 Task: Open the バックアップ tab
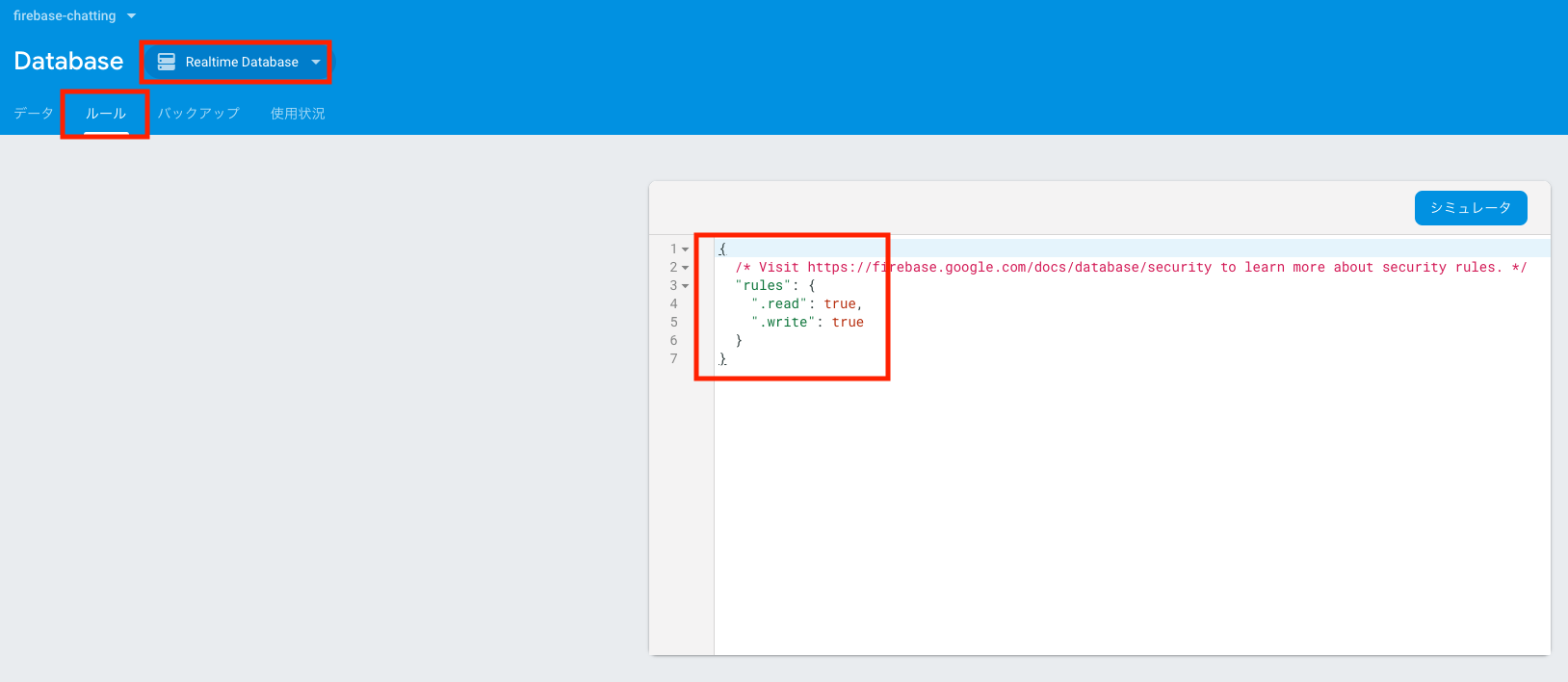(198, 113)
